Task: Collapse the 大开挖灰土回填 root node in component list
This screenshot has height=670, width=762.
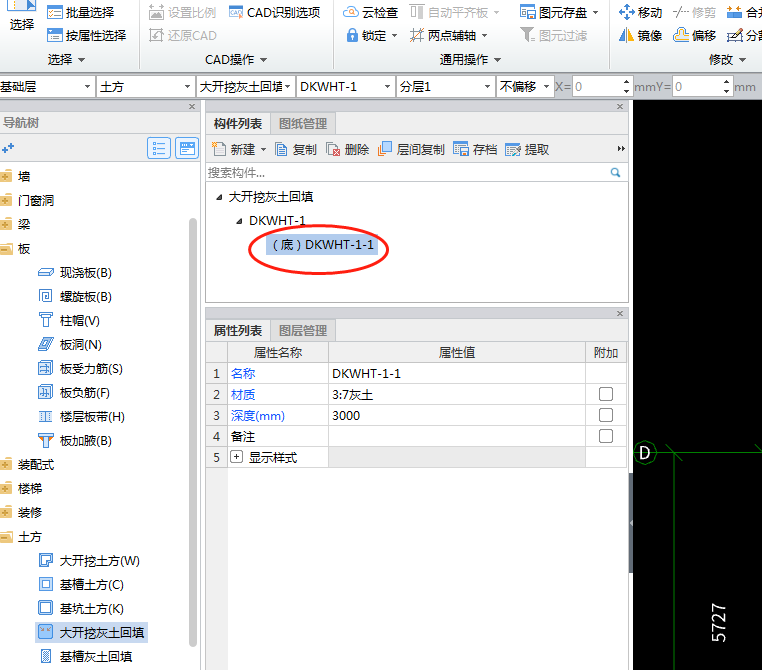Action: point(219,197)
